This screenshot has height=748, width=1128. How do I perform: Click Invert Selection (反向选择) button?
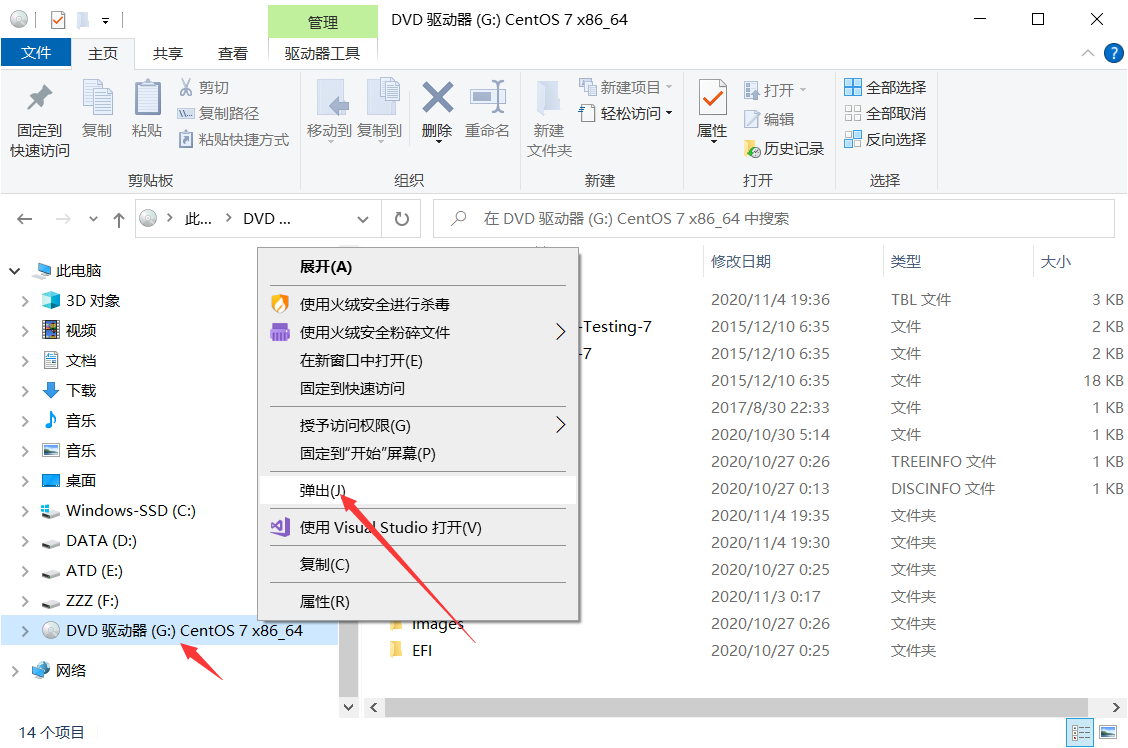click(885, 140)
